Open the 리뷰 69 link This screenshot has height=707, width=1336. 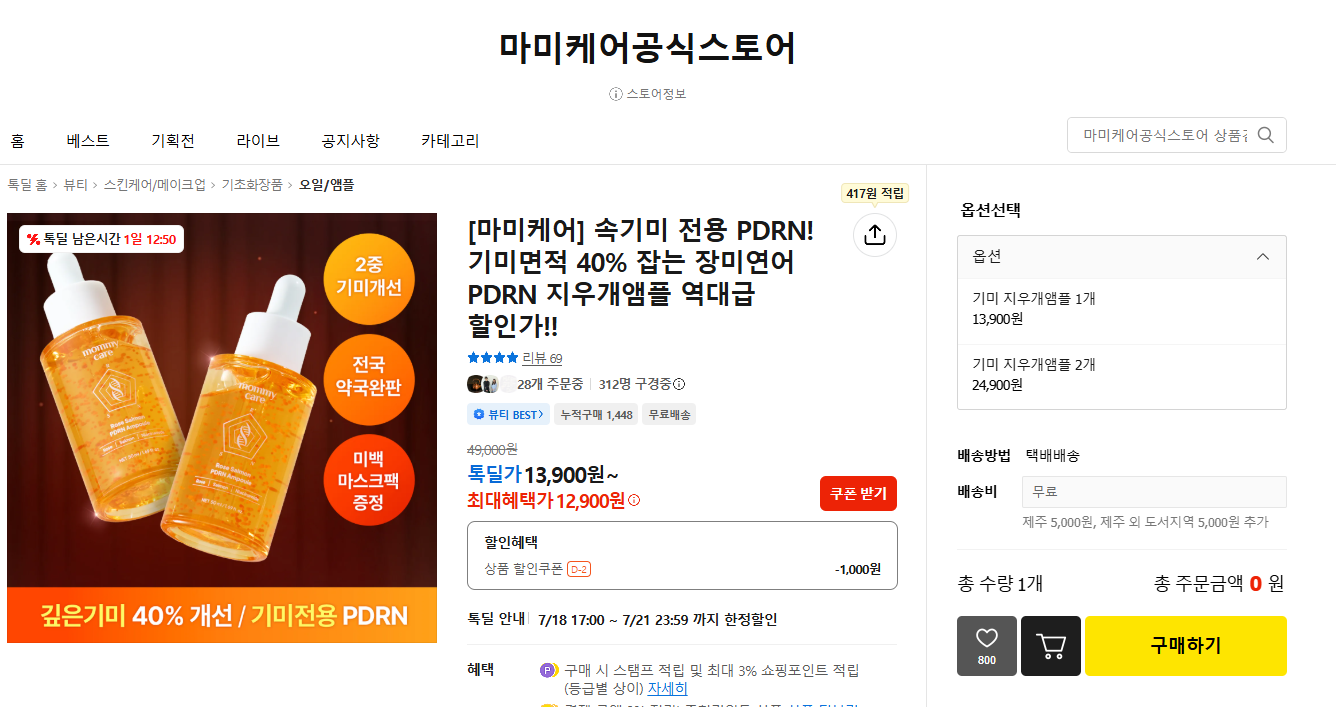pos(542,358)
